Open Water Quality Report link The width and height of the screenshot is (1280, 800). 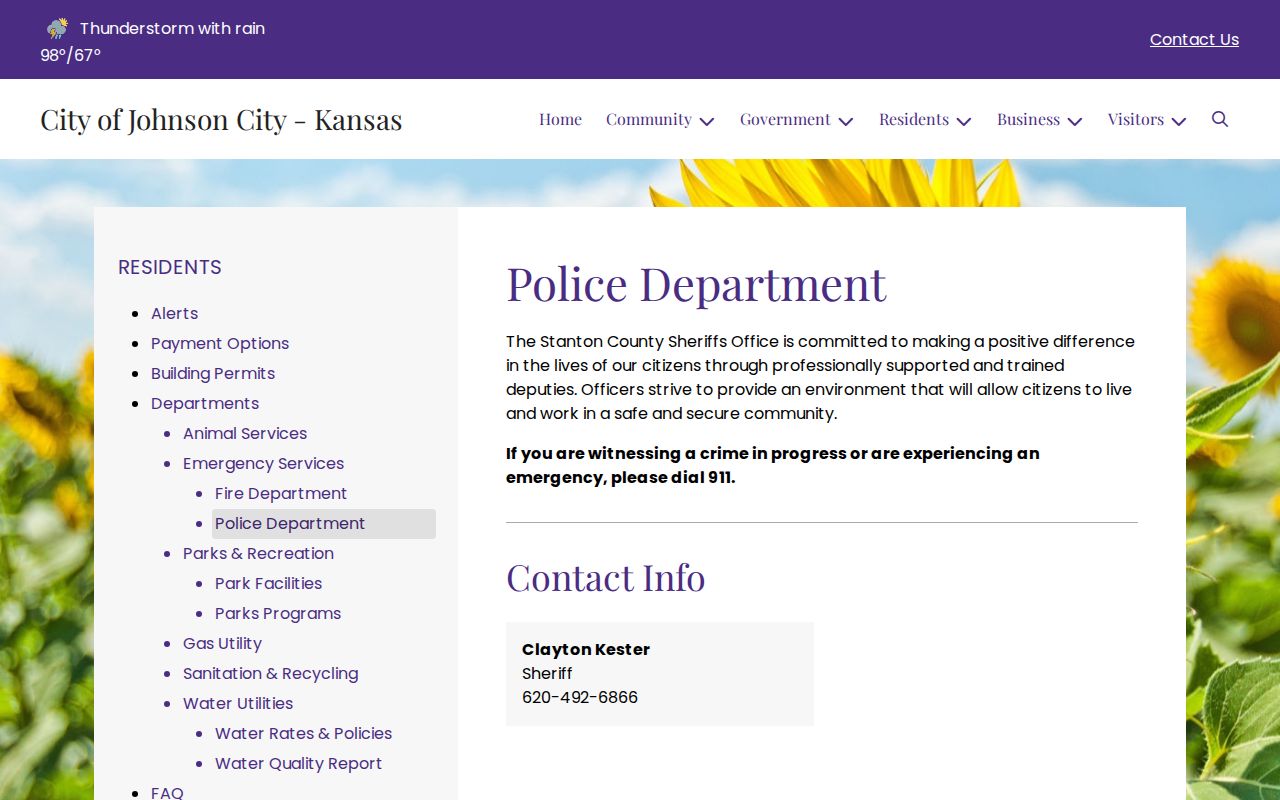pos(298,763)
